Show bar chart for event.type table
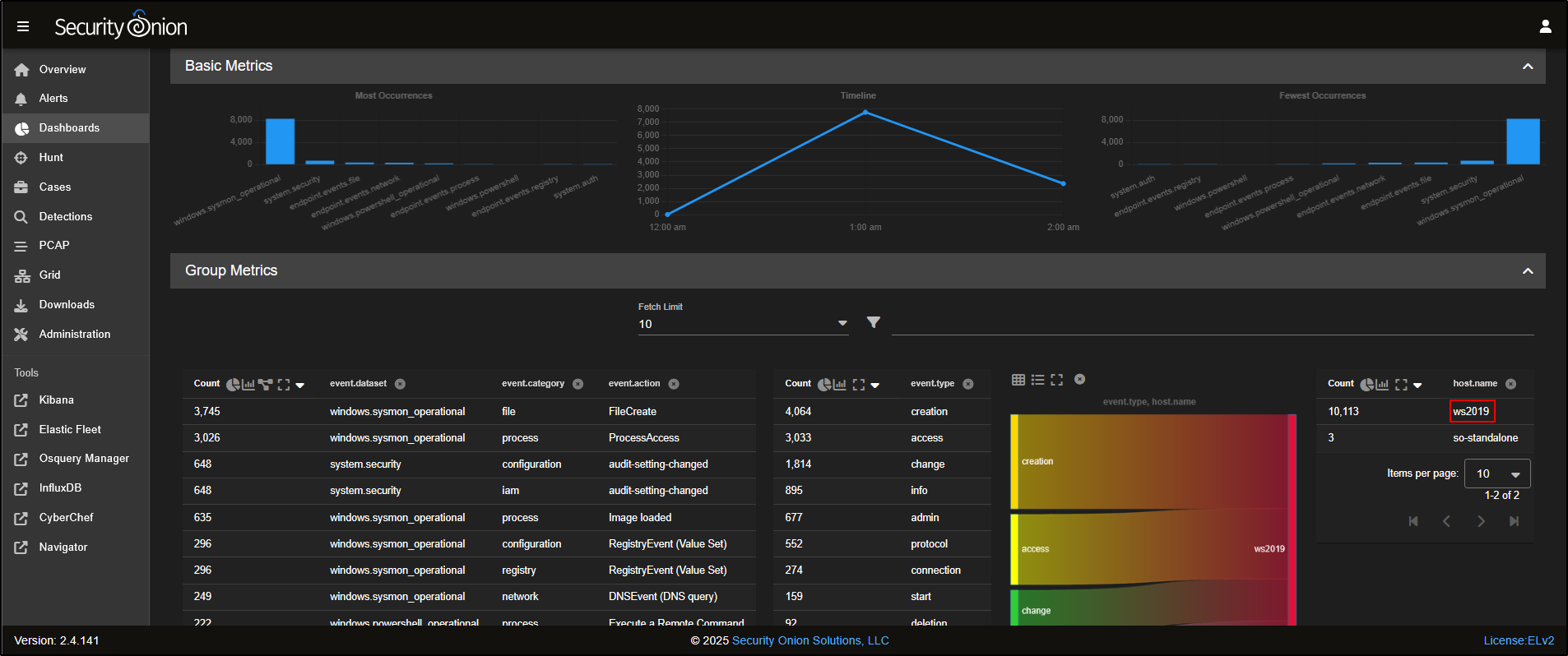 [x=840, y=384]
